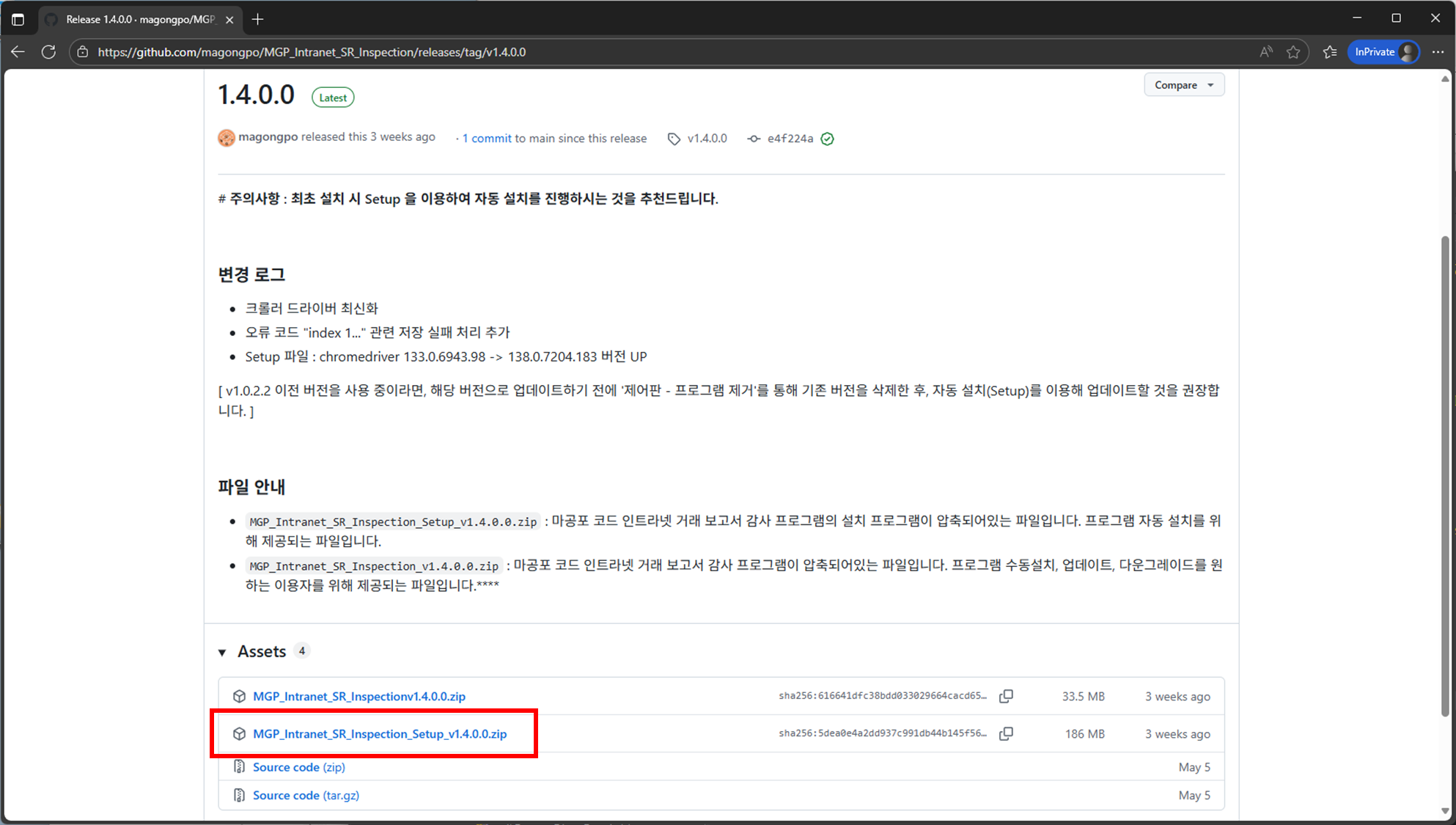The height and width of the screenshot is (825, 1456).
Task: Download MGP_Intranet_SR_Inspectionv1.4.0.0.zip
Action: pyautogui.click(x=359, y=696)
